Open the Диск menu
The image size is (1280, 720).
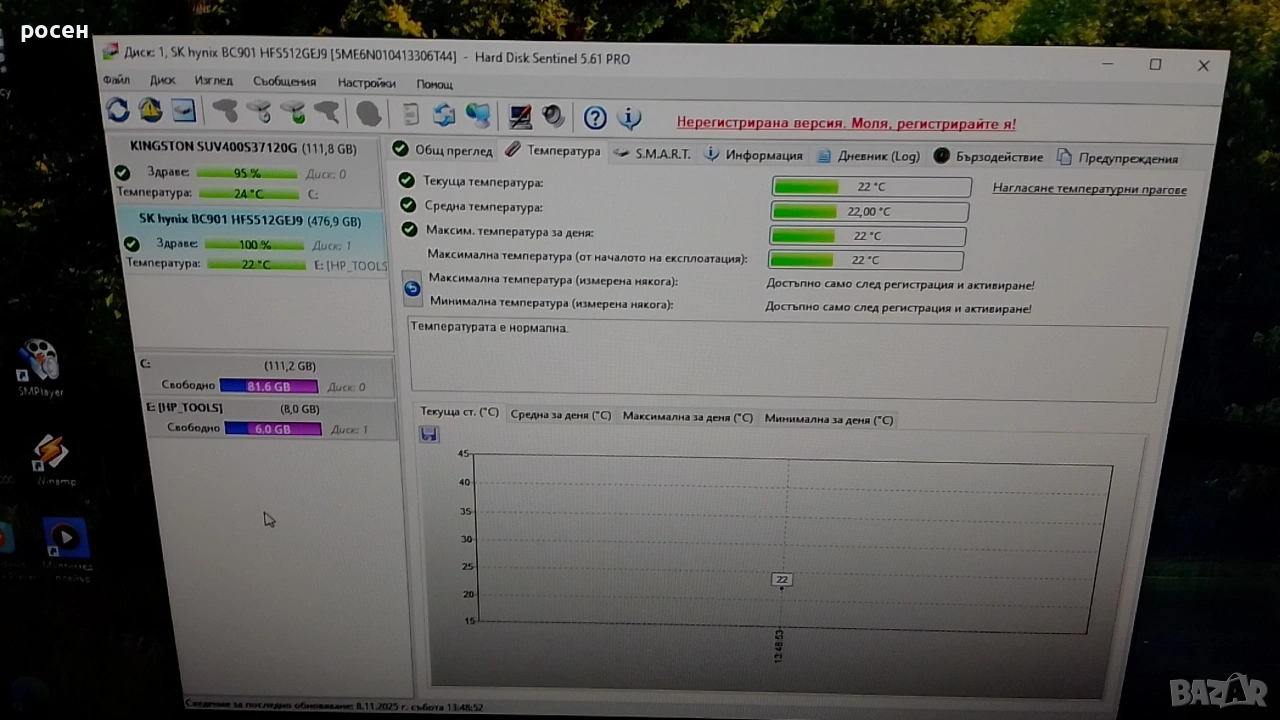[x=162, y=80]
